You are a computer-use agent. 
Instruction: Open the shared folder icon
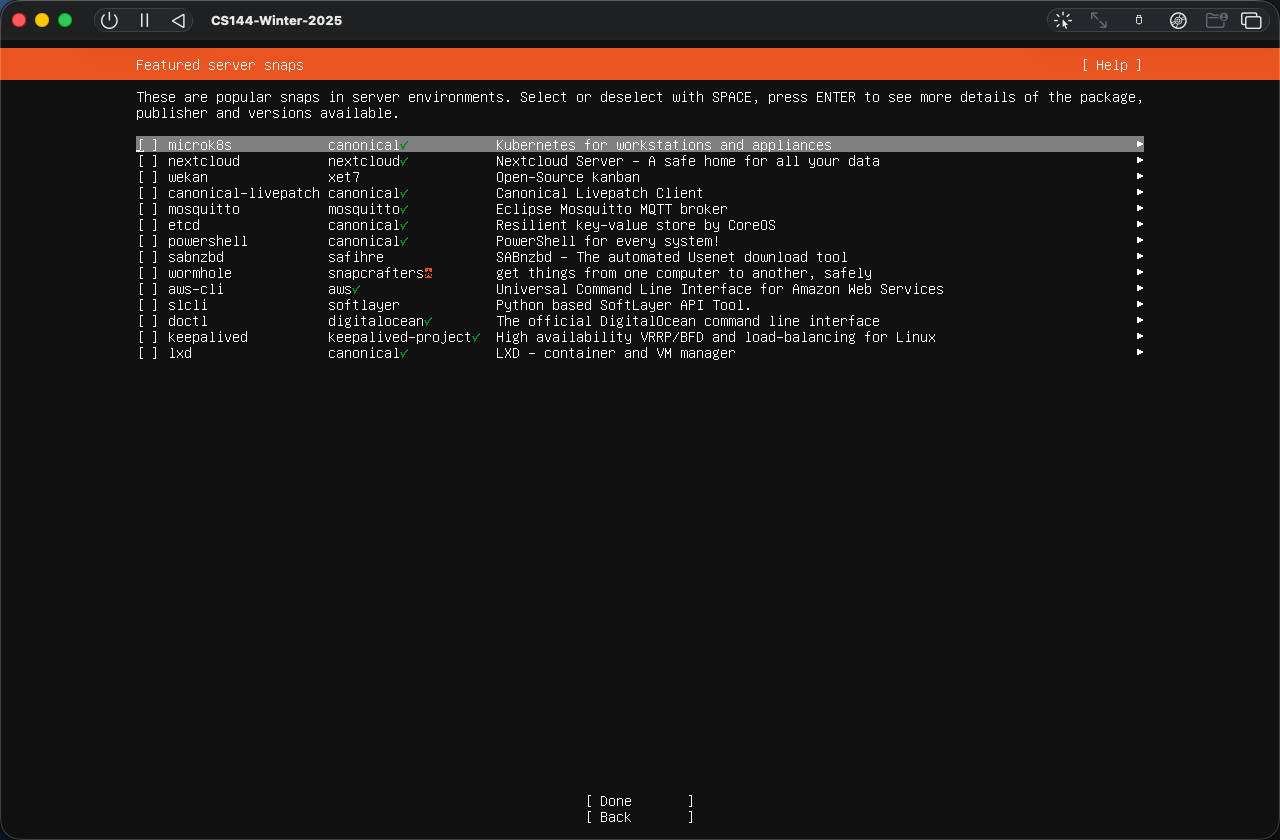(x=1216, y=20)
